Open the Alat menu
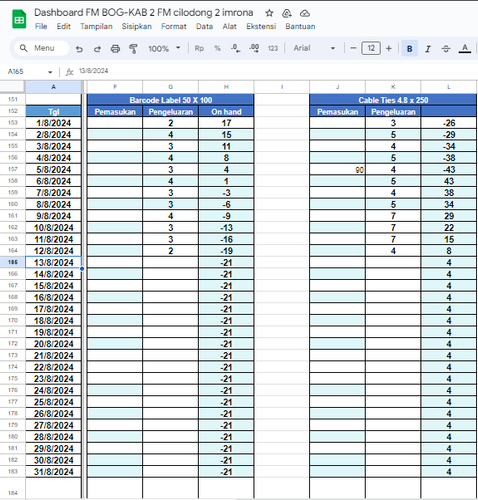 (x=229, y=26)
